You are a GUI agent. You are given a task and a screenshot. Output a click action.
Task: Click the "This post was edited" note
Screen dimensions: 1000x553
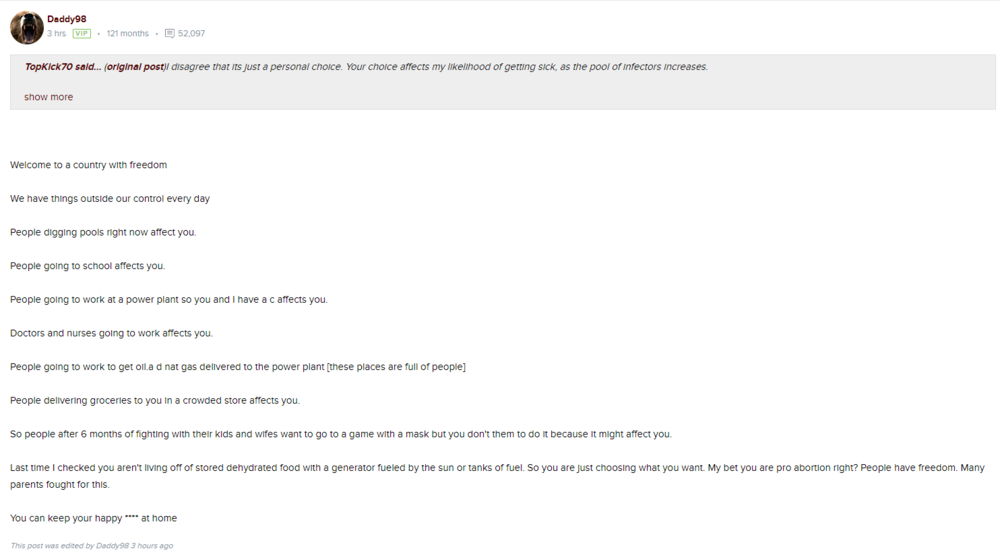[91, 546]
